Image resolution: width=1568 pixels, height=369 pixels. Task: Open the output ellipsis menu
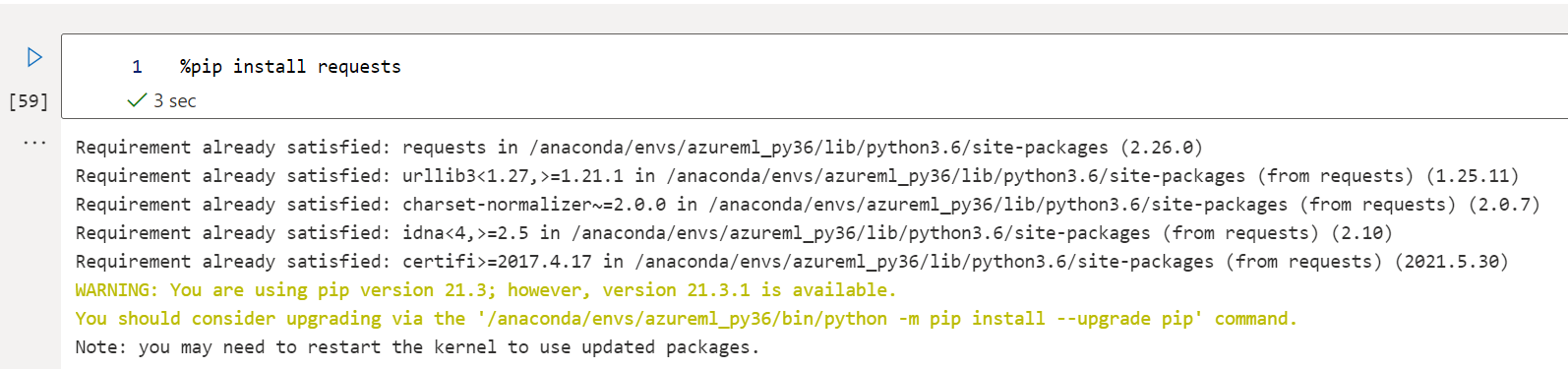[x=34, y=144]
